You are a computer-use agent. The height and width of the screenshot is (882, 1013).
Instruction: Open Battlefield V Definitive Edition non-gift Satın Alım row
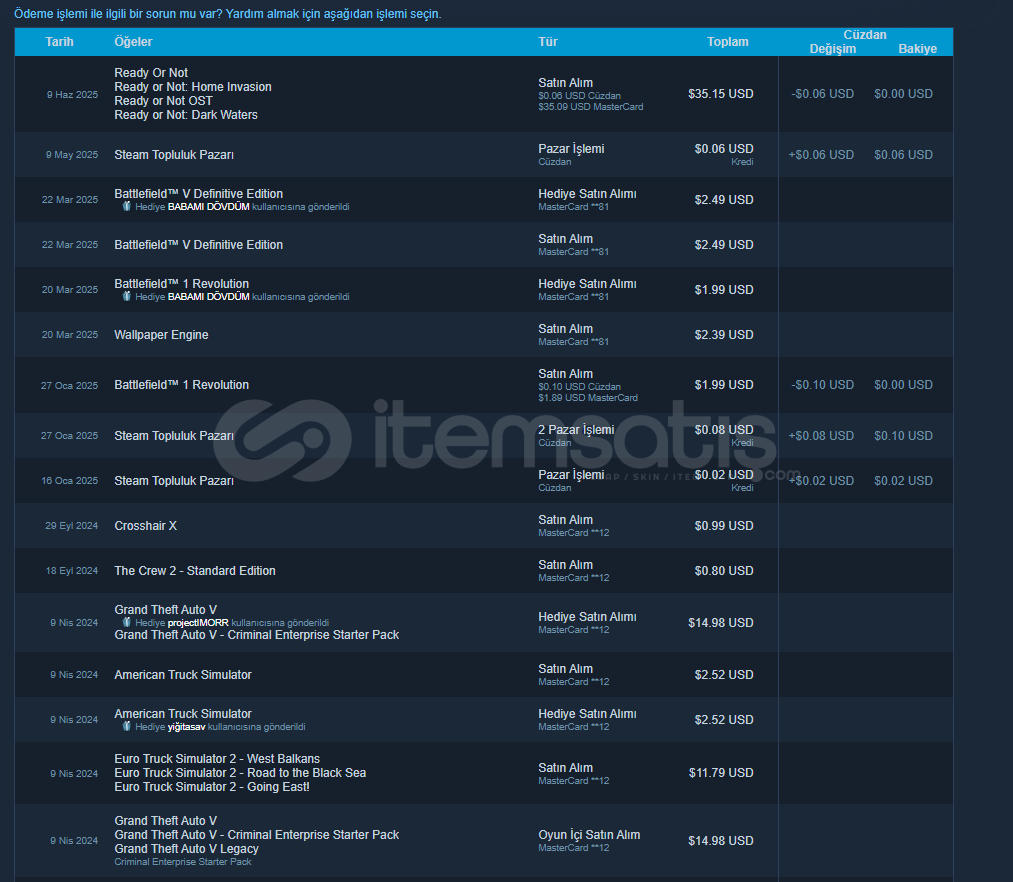(x=483, y=245)
